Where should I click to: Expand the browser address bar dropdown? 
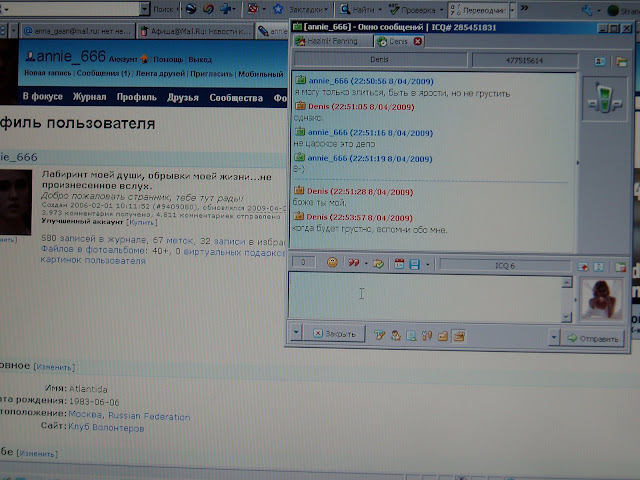click(144, 9)
